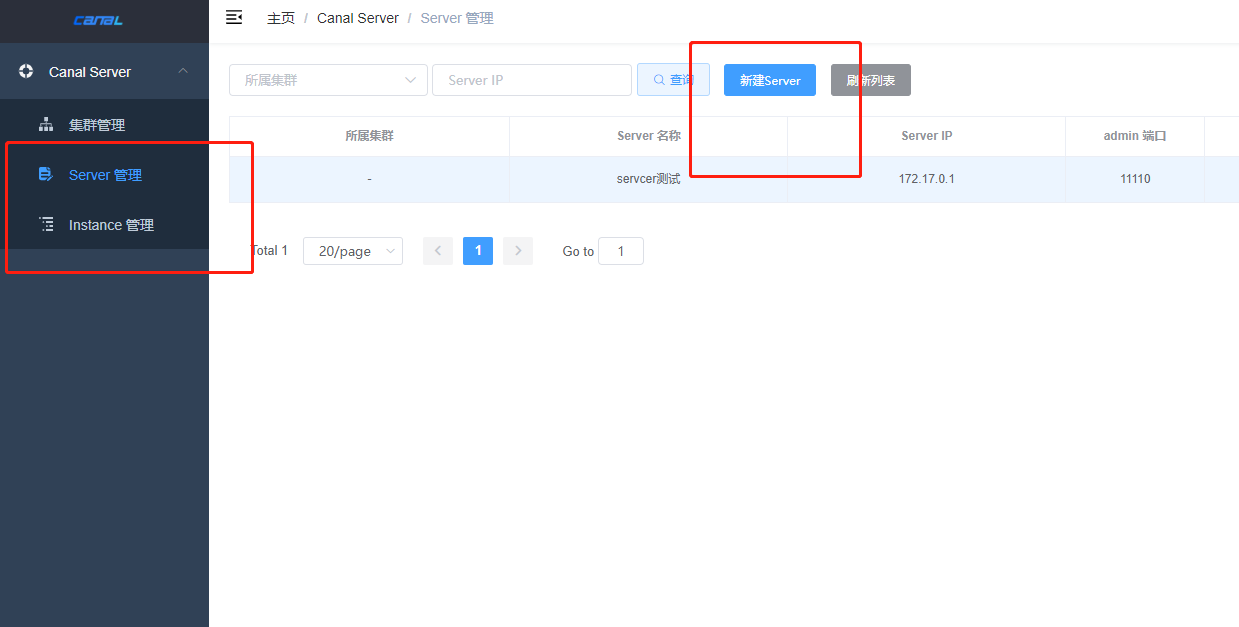Select page 1 in pagination

click(x=478, y=251)
